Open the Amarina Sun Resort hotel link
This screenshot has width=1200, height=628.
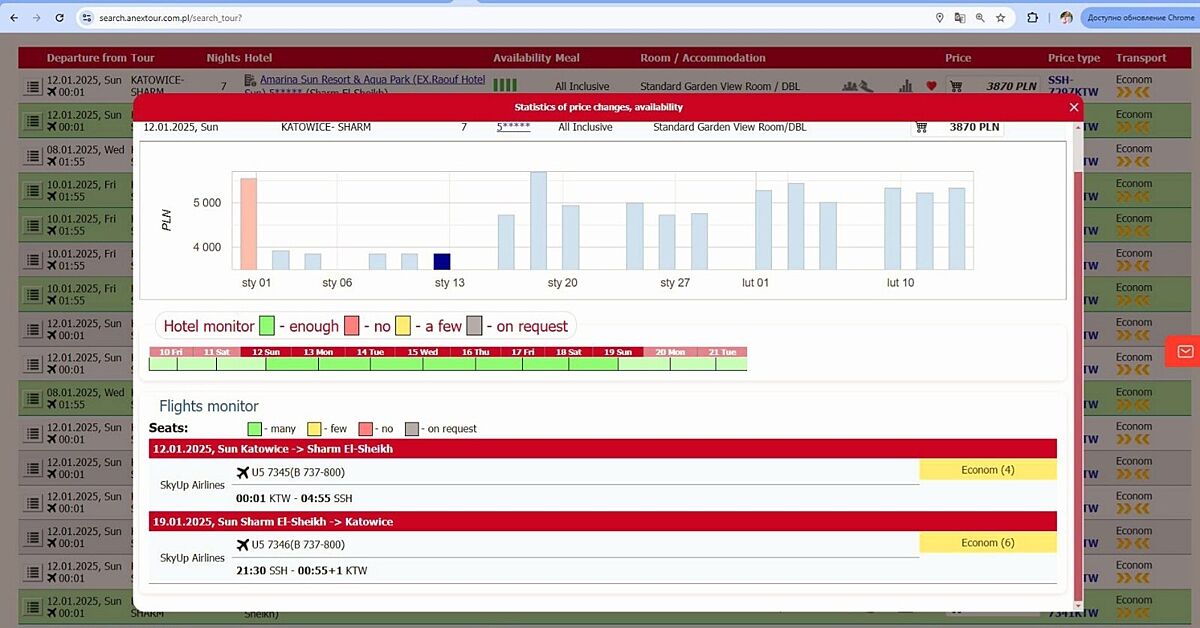coord(372,80)
